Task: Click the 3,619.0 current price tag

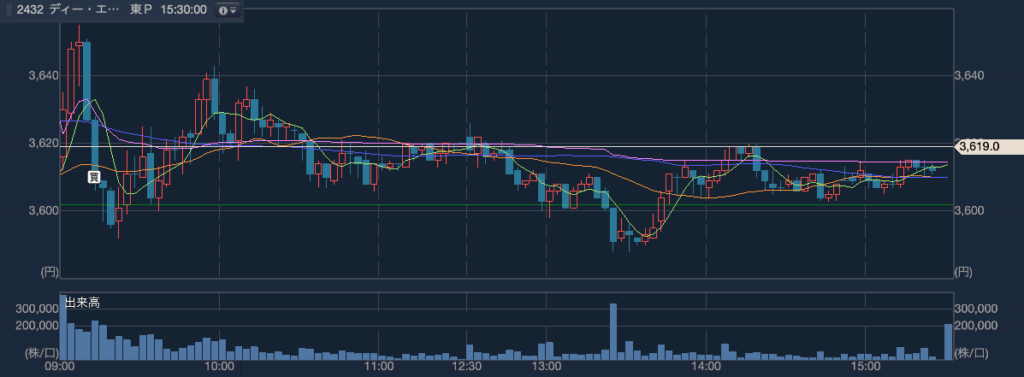Action: [x=990, y=148]
